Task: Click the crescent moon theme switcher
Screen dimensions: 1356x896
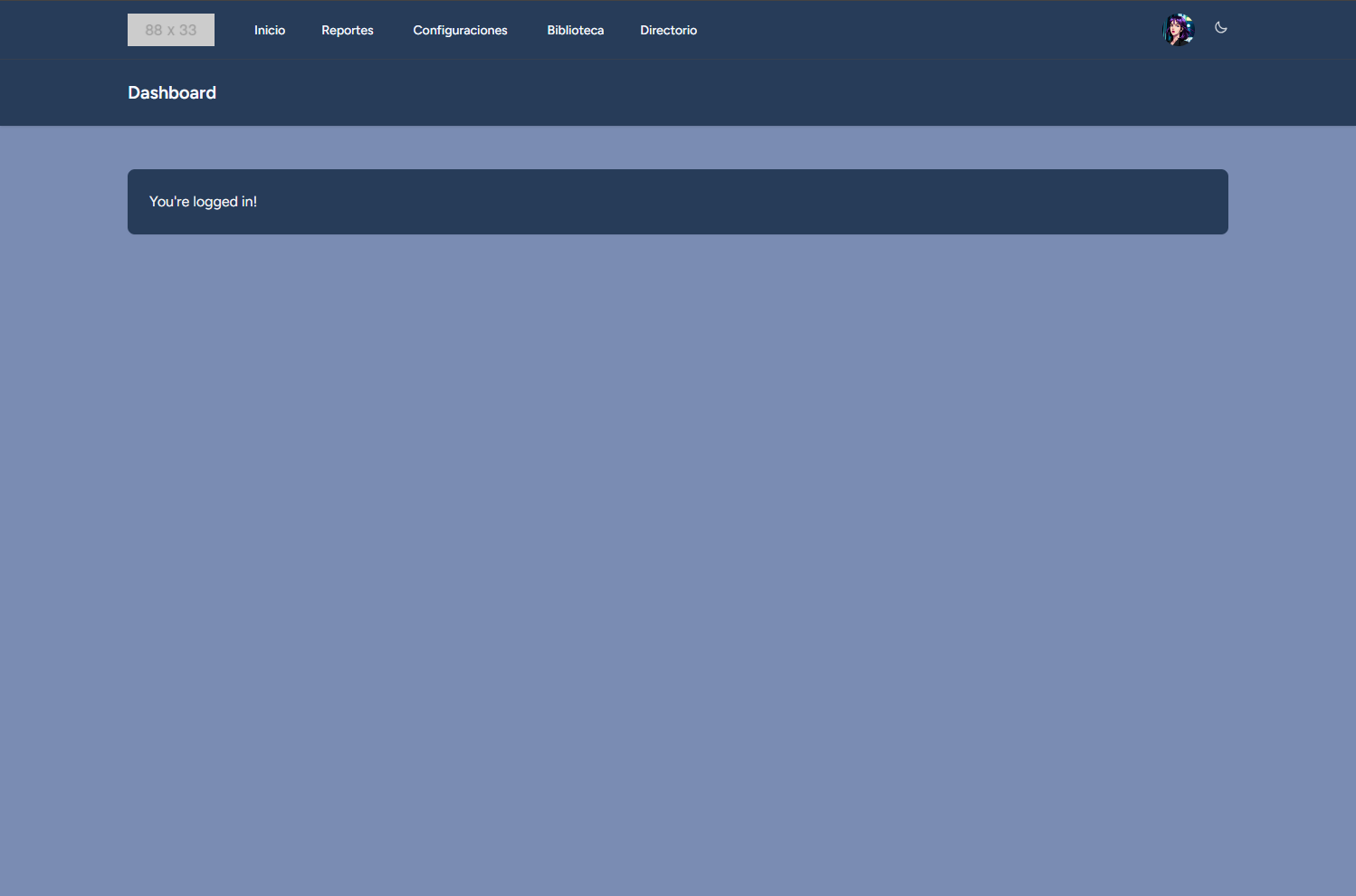Action: [x=1220, y=28]
